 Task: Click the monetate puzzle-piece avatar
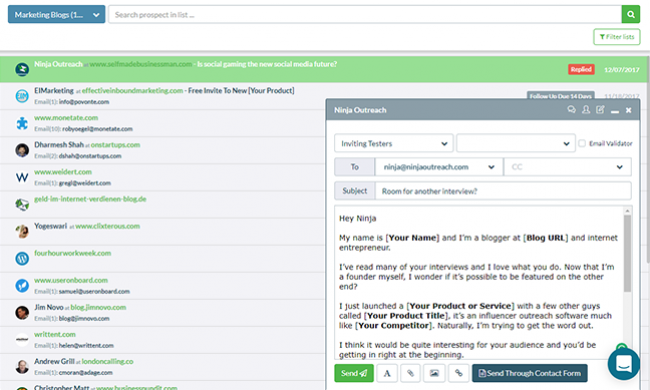tap(22, 123)
